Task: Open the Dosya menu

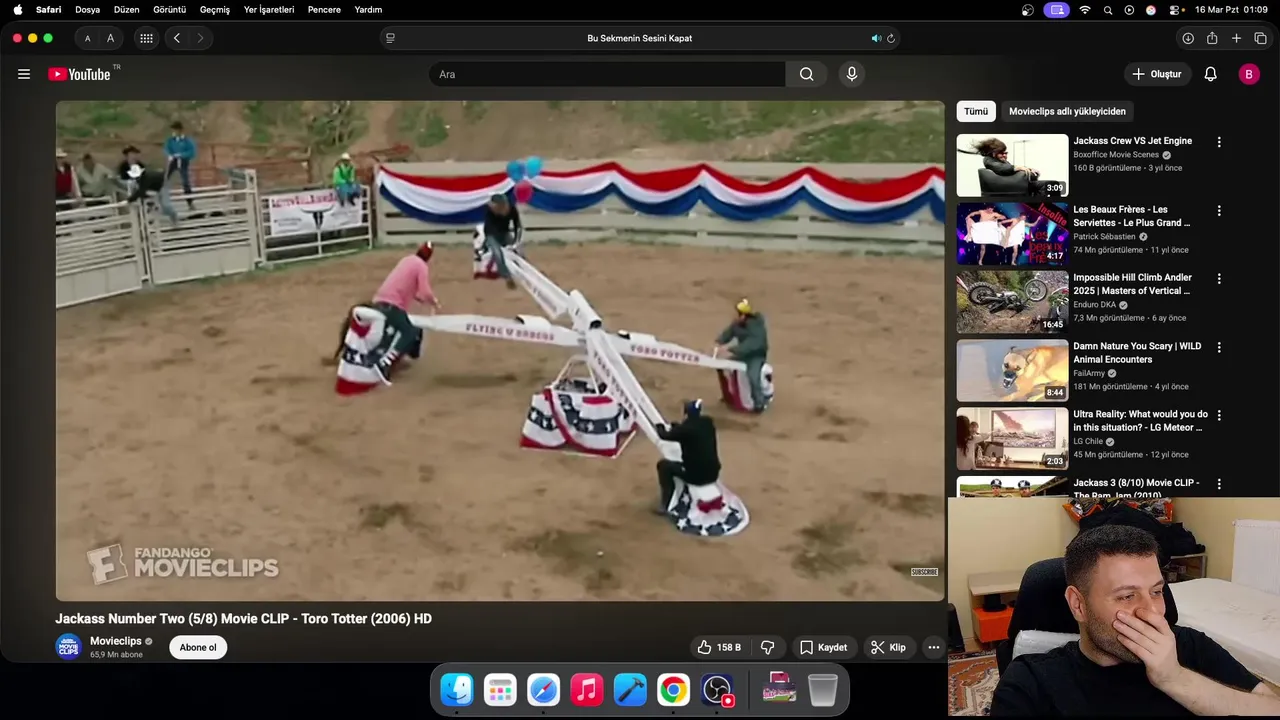Action: click(88, 10)
